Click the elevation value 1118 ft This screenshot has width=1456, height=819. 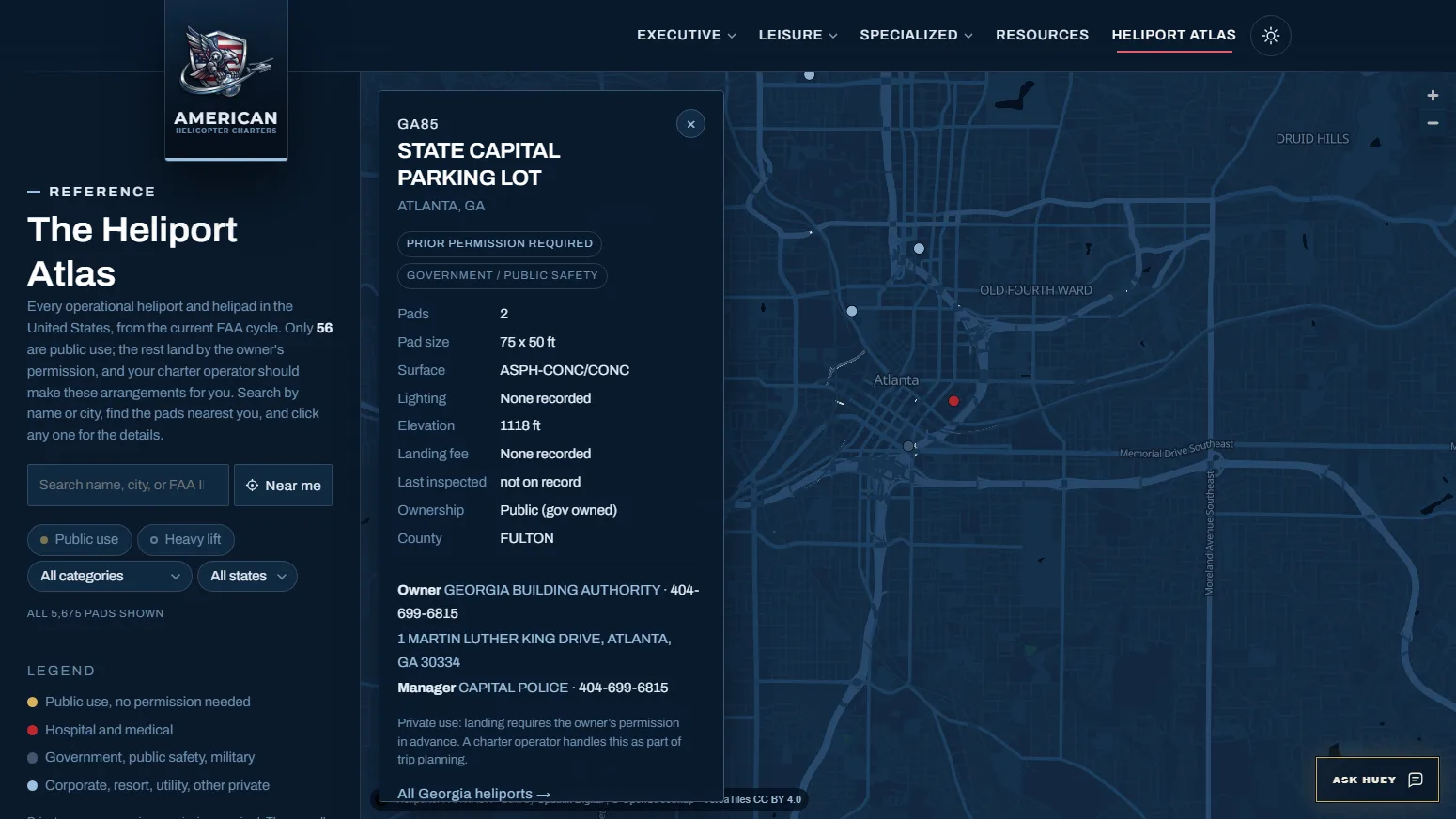tap(520, 425)
